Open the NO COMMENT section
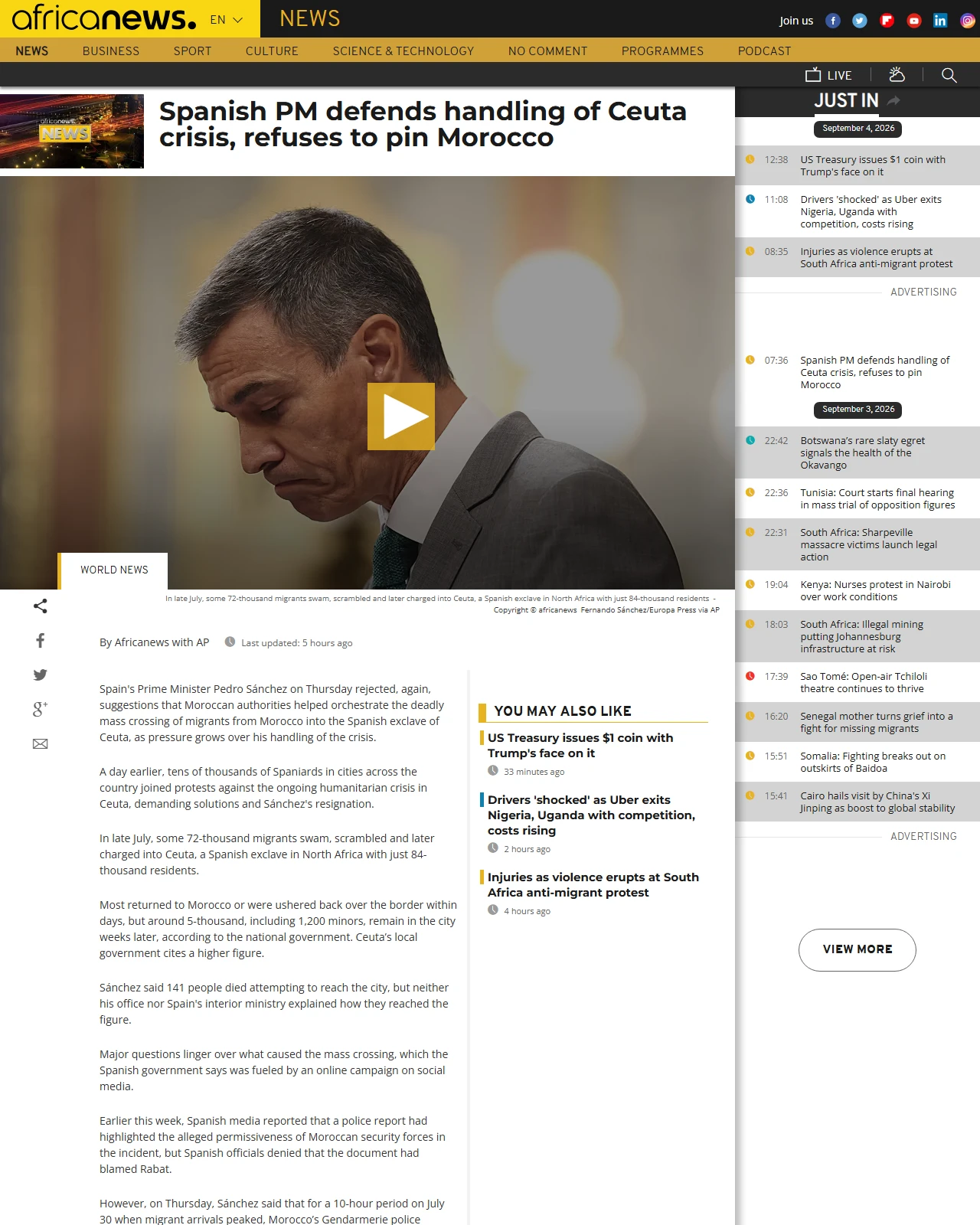The width and height of the screenshot is (980, 1225). (x=548, y=51)
